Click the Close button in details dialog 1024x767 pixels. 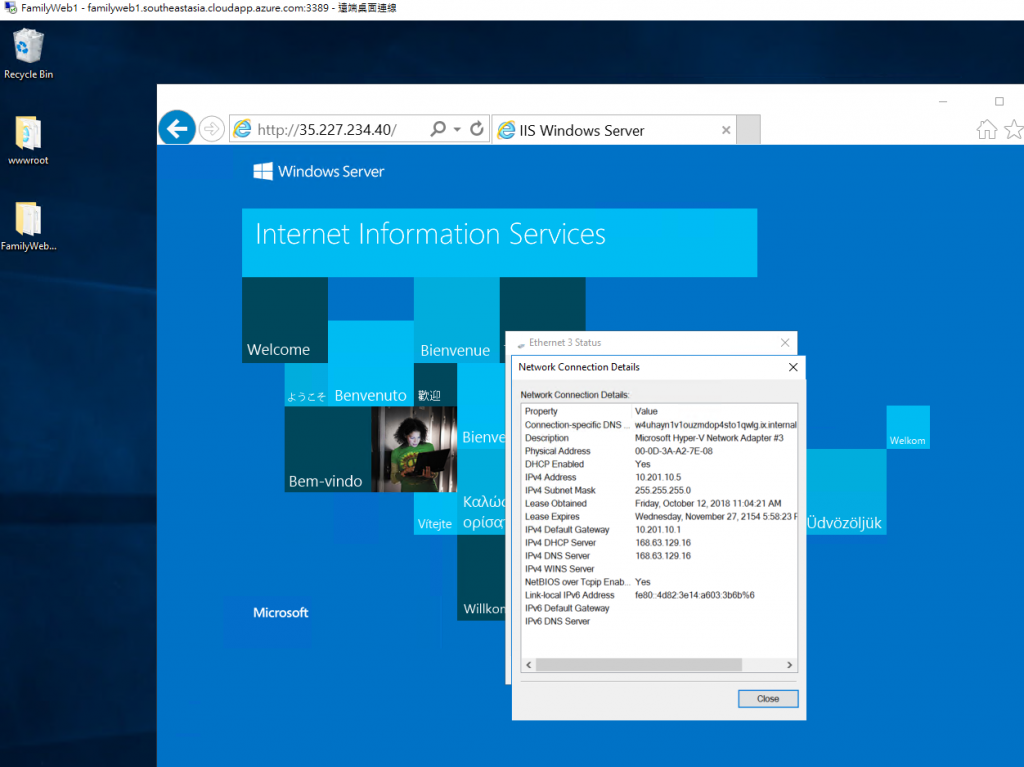pyautogui.click(x=768, y=698)
